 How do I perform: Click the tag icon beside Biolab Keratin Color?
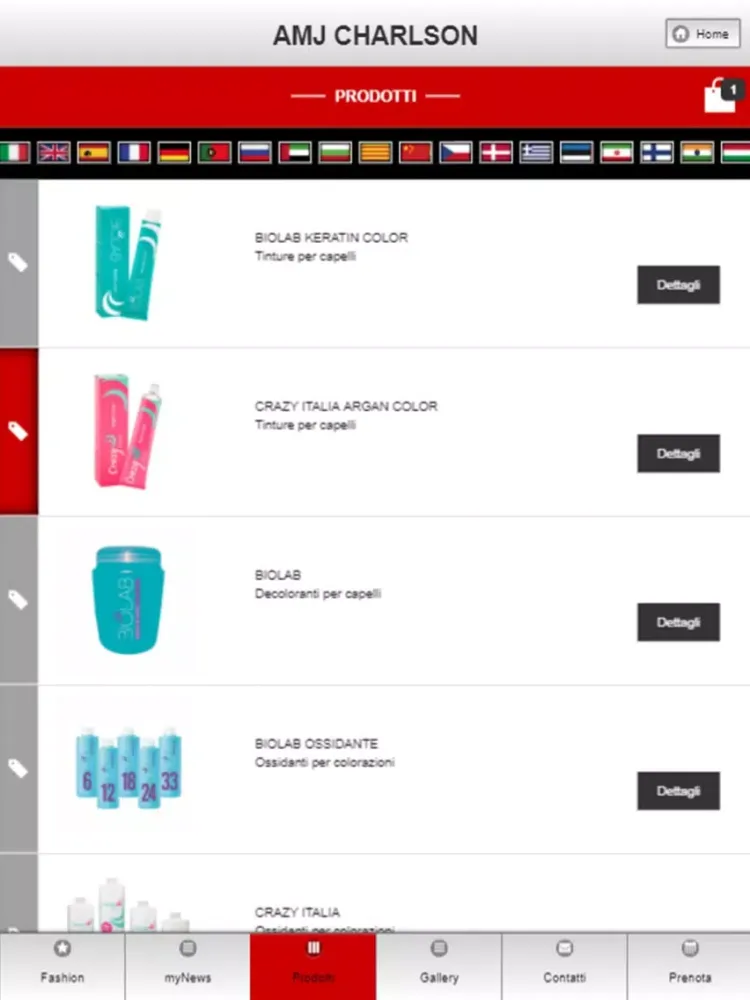pos(18,263)
